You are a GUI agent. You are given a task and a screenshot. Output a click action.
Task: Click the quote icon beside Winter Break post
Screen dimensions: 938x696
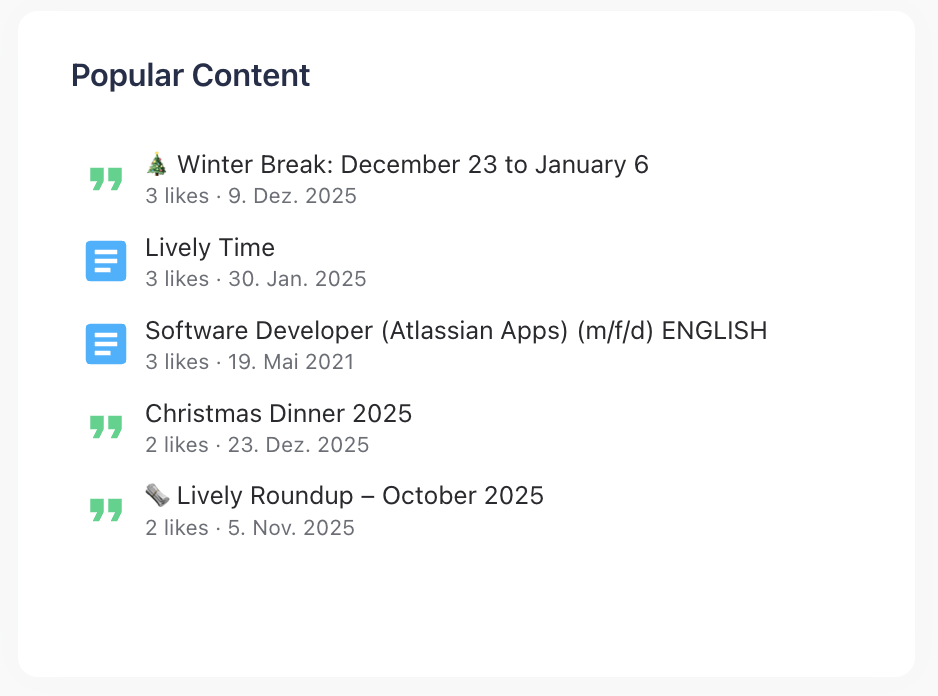point(105,177)
